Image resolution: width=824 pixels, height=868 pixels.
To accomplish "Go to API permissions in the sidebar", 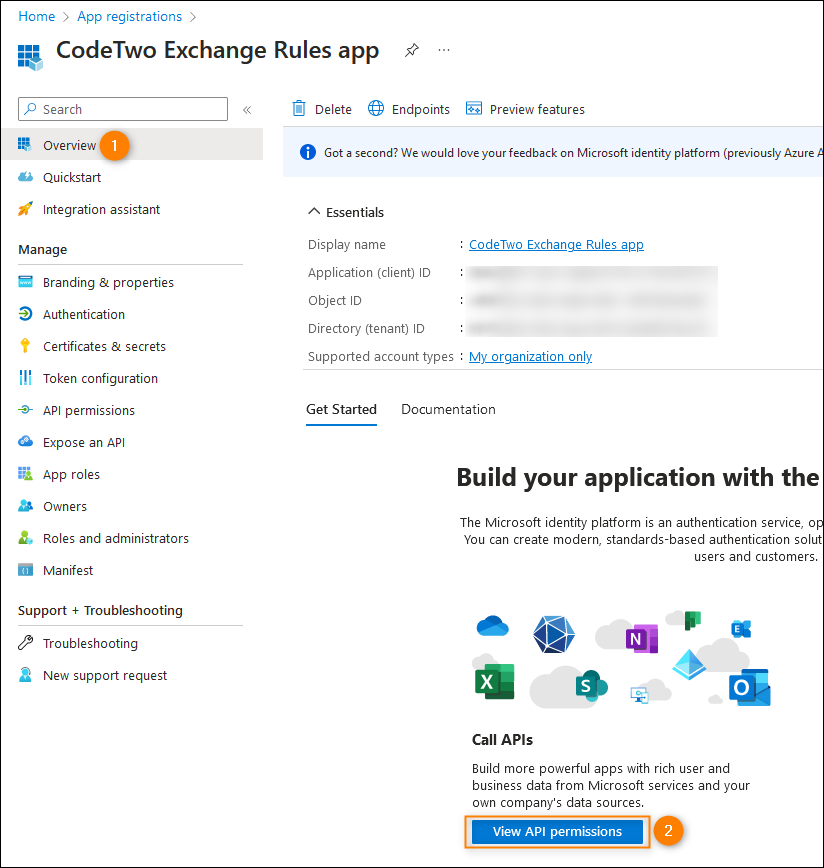I will [x=89, y=411].
